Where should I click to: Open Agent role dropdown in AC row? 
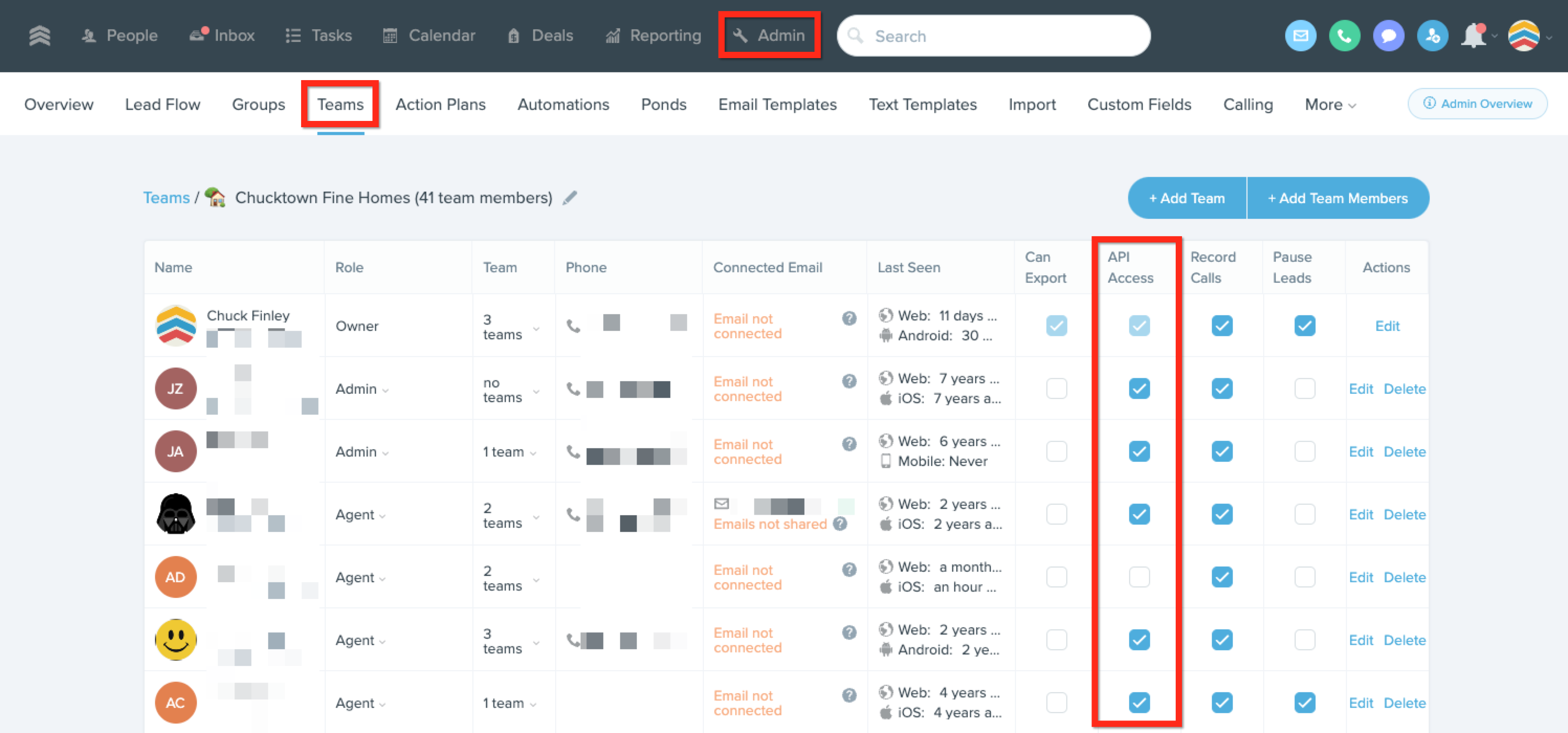tap(360, 703)
